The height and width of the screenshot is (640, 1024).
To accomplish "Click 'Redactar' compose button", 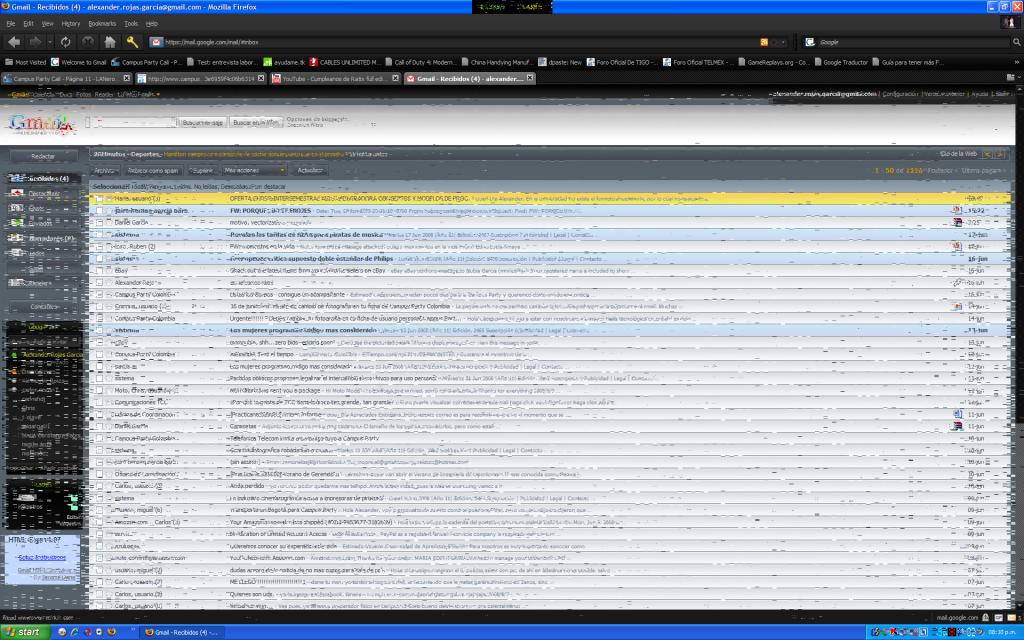I will (x=43, y=157).
